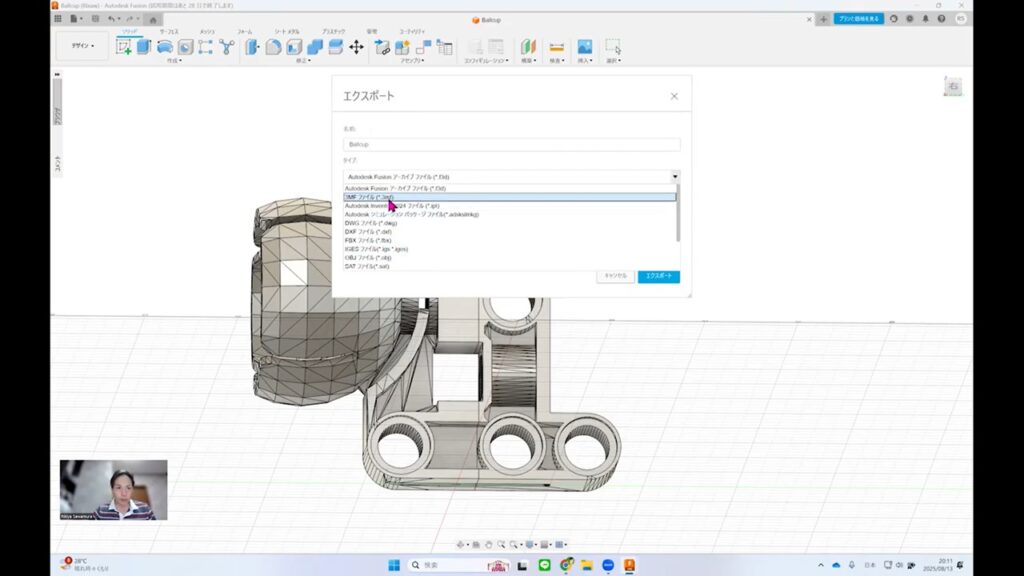Click the Home icon in top bar
Image resolution: width=1024 pixels, height=576 pixels.
153,20
